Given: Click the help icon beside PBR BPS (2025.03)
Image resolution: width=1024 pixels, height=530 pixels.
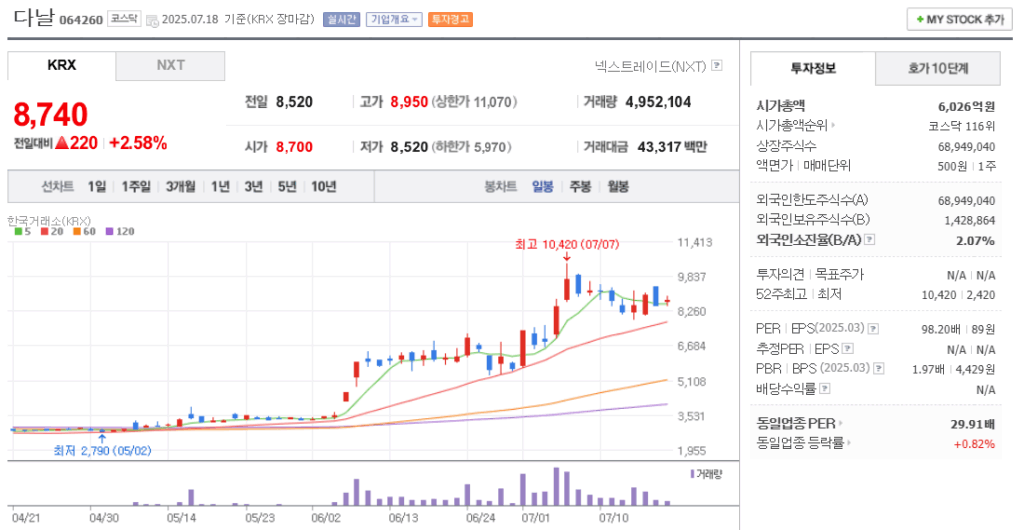Looking at the screenshot, I should tap(879, 369).
